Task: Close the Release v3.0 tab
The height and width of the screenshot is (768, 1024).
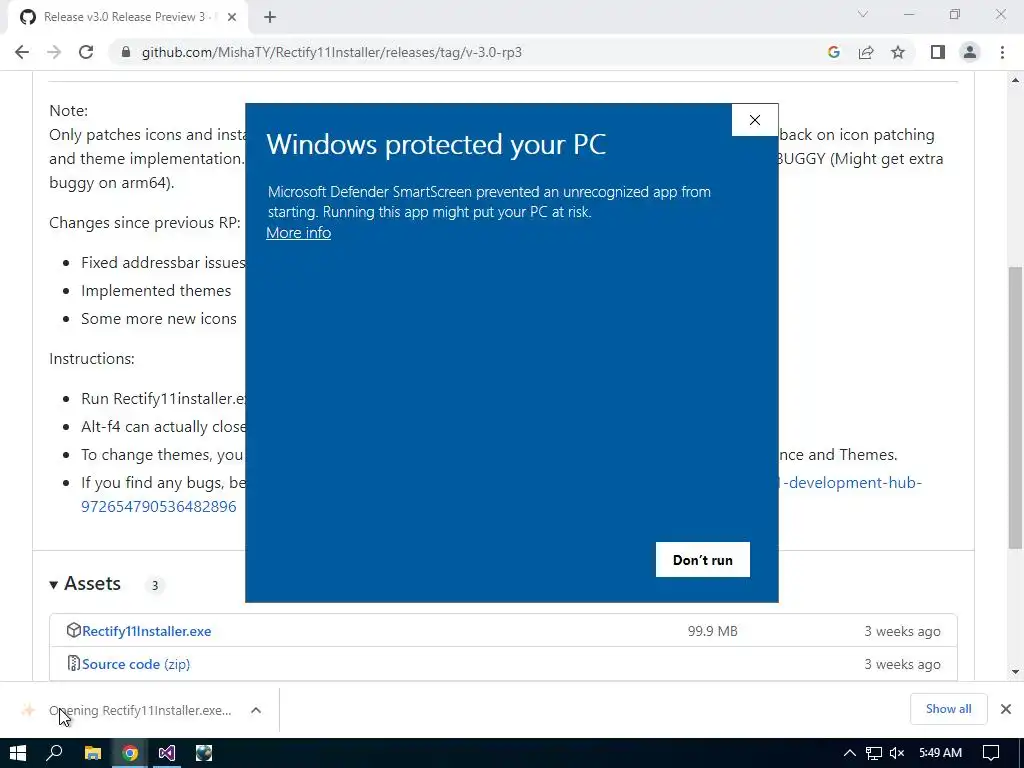Action: 232,18
